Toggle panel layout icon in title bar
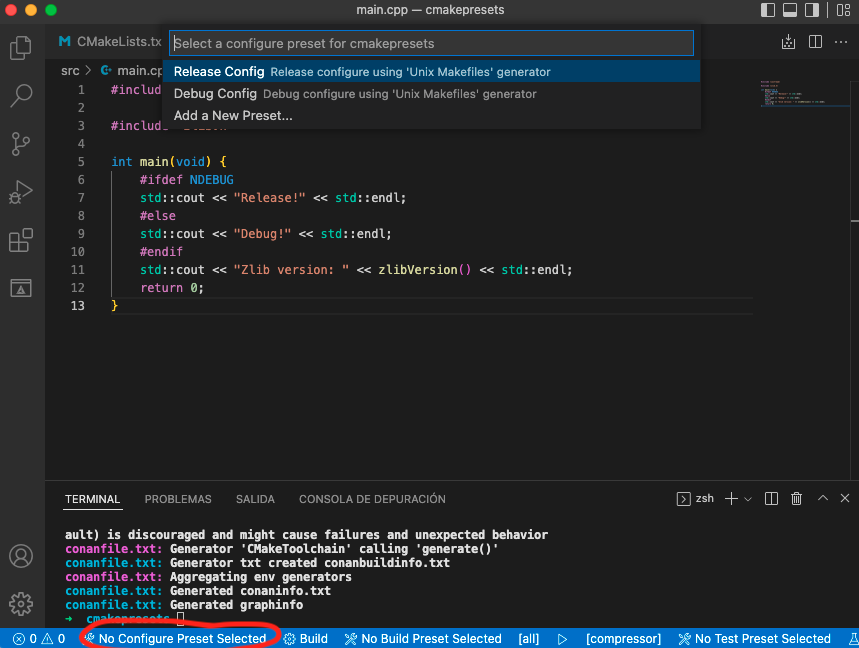 (789, 10)
